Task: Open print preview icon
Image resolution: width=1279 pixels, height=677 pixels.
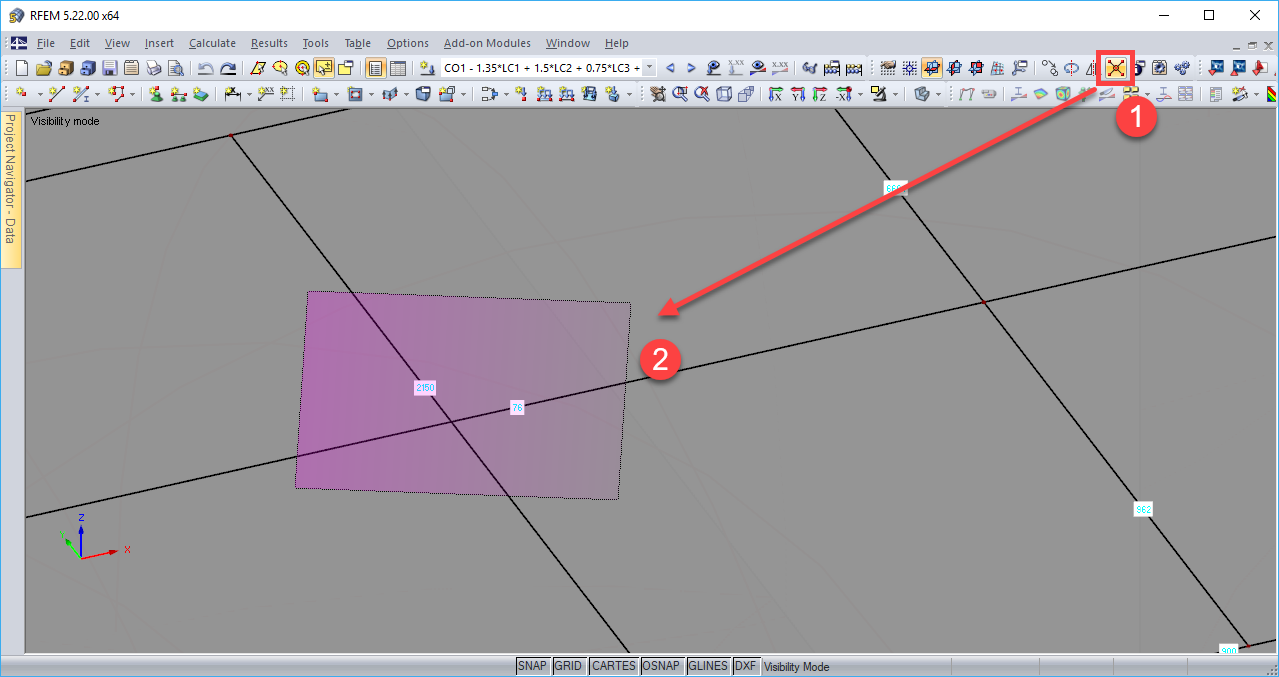Action: pos(175,68)
